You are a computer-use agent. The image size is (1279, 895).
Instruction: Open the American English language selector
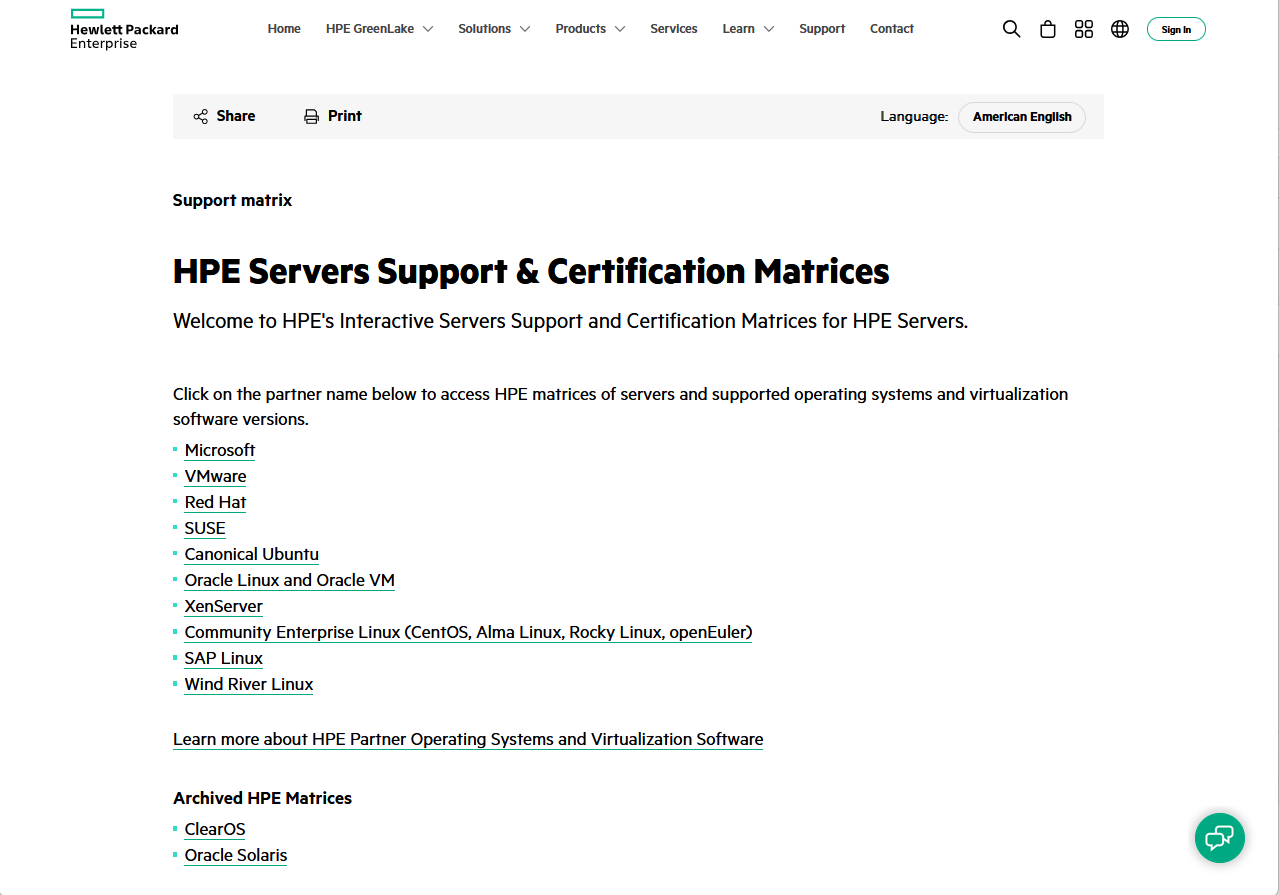tap(1022, 117)
